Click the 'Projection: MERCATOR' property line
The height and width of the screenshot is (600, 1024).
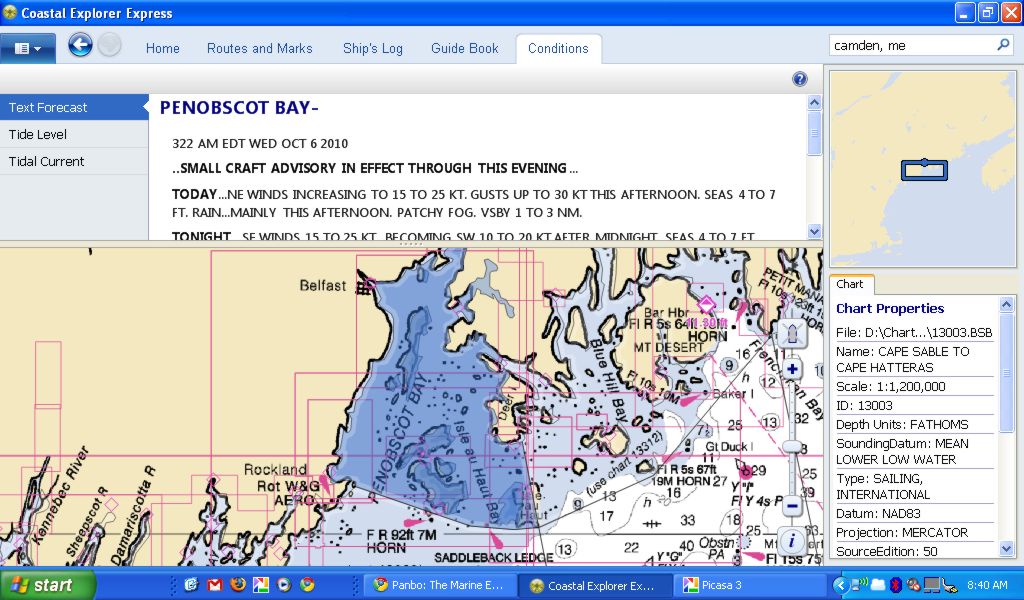point(902,532)
